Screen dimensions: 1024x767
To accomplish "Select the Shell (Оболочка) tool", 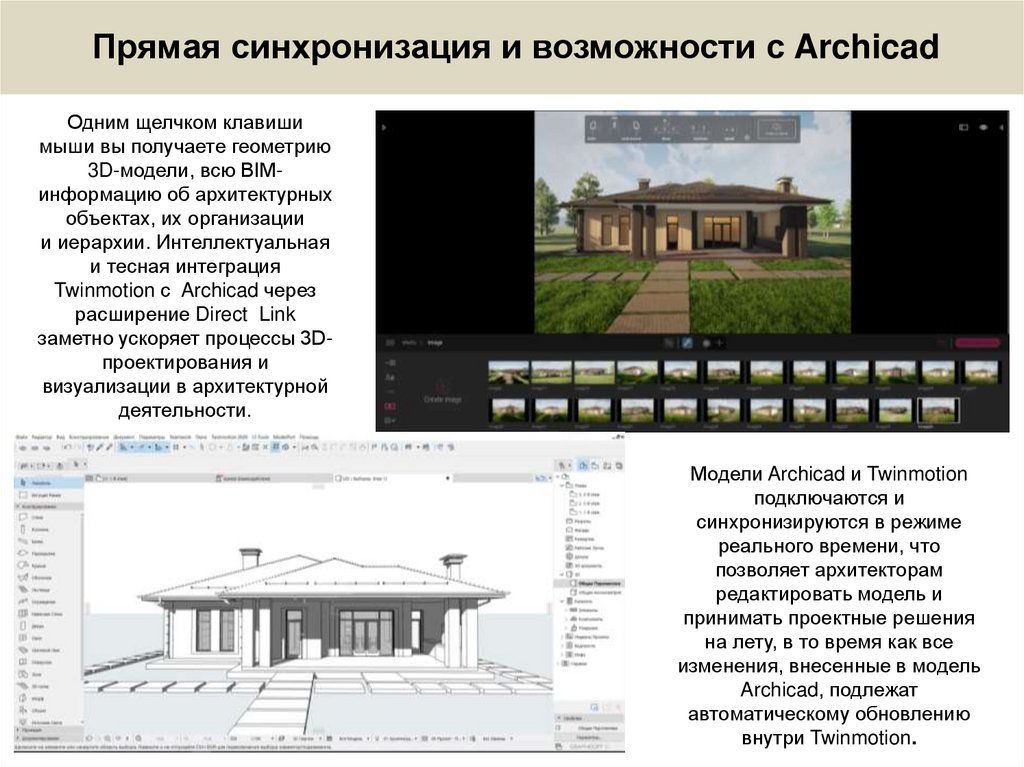I will (49, 578).
